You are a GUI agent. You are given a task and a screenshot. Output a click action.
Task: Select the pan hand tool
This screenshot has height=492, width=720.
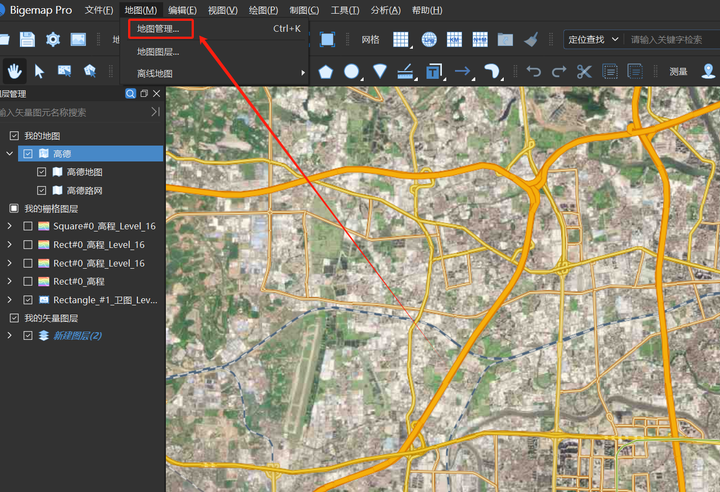[14, 71]
